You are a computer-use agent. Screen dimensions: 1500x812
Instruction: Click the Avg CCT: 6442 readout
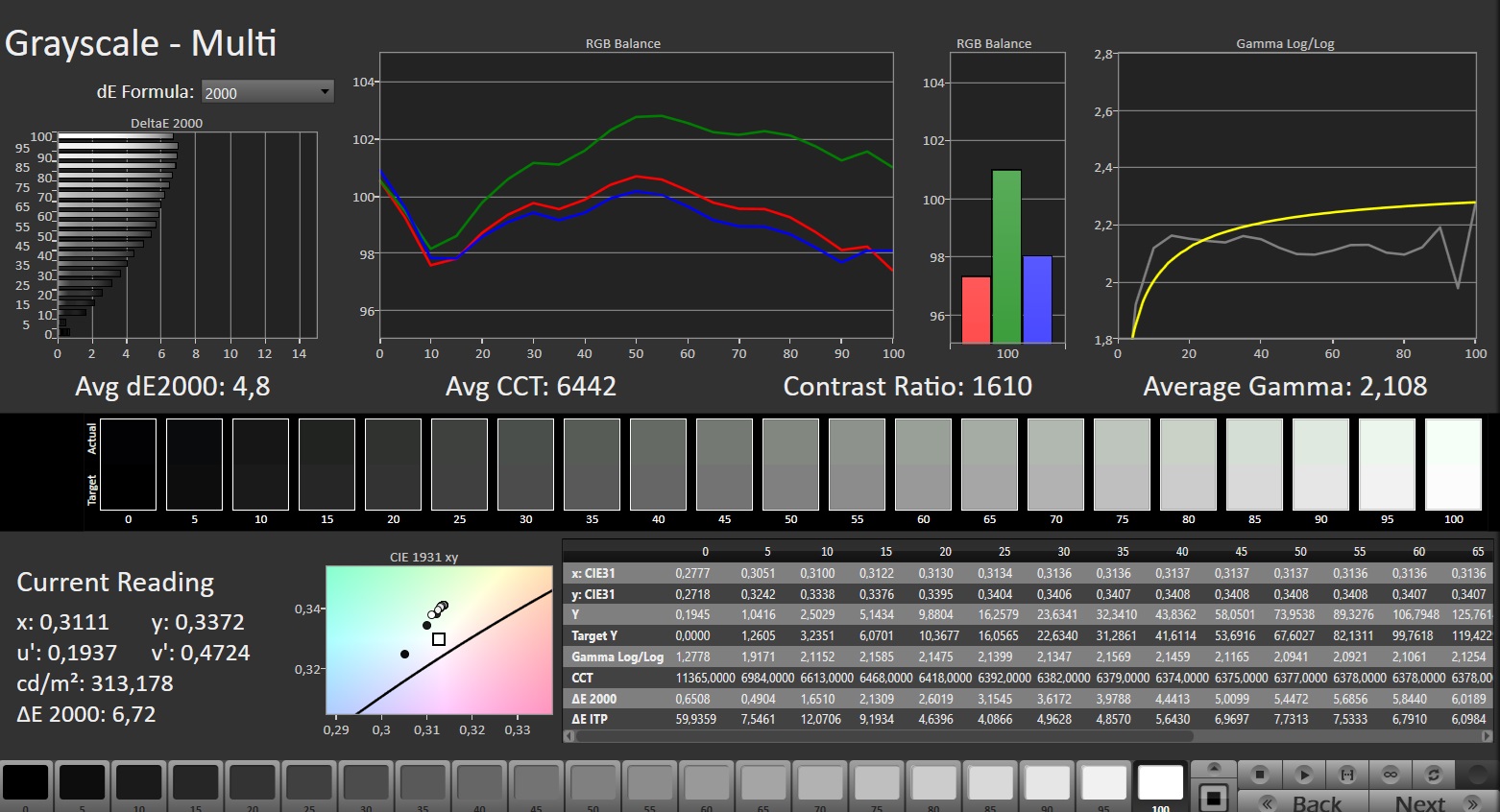531,386
